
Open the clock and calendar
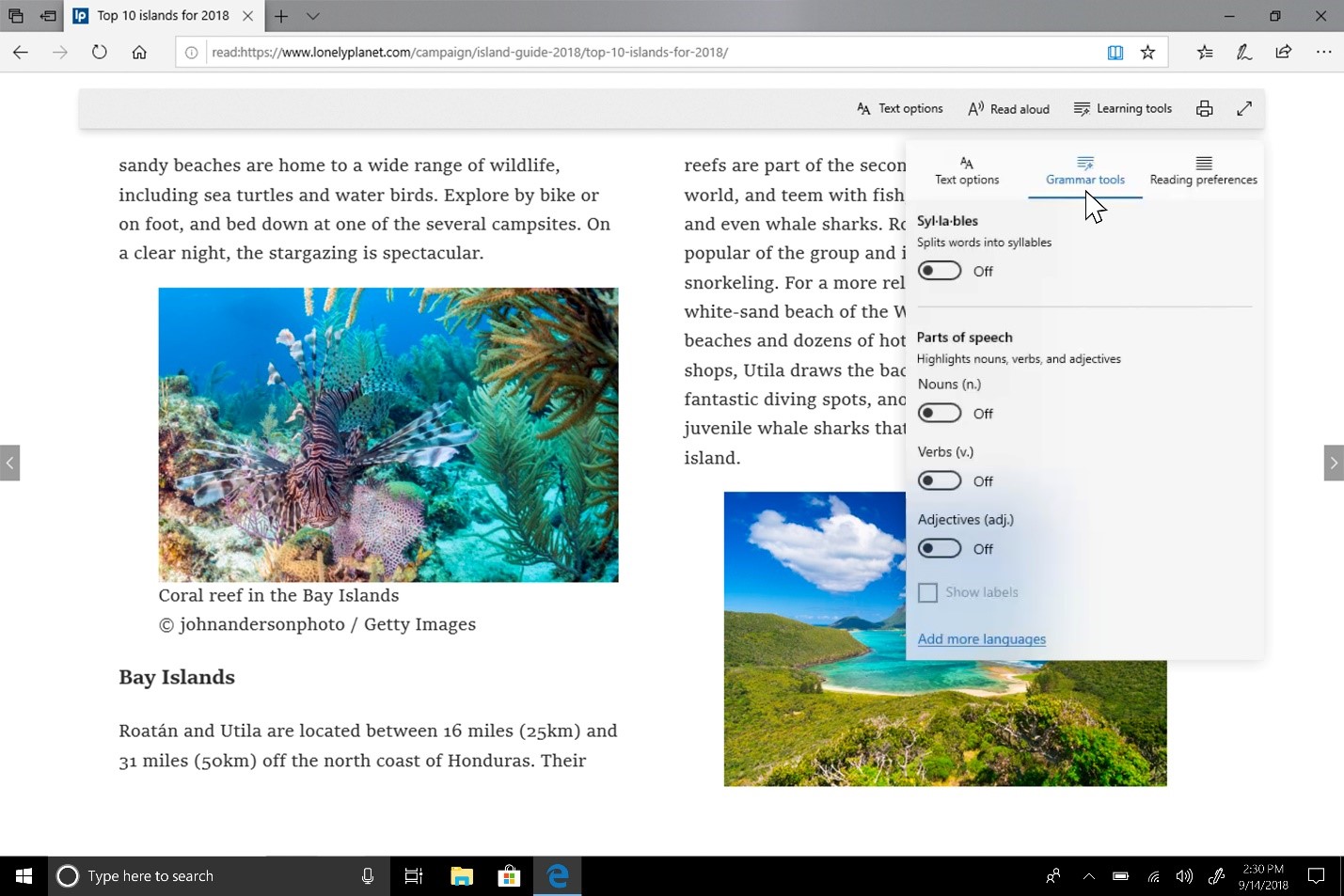click(1263, 876)
